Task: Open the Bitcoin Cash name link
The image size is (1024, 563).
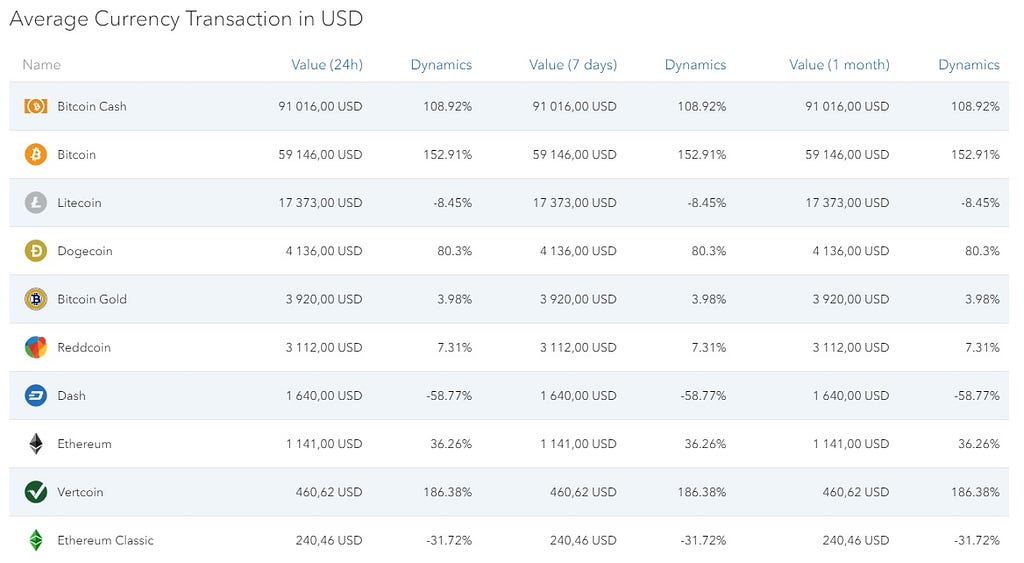Action: point(92,106)
